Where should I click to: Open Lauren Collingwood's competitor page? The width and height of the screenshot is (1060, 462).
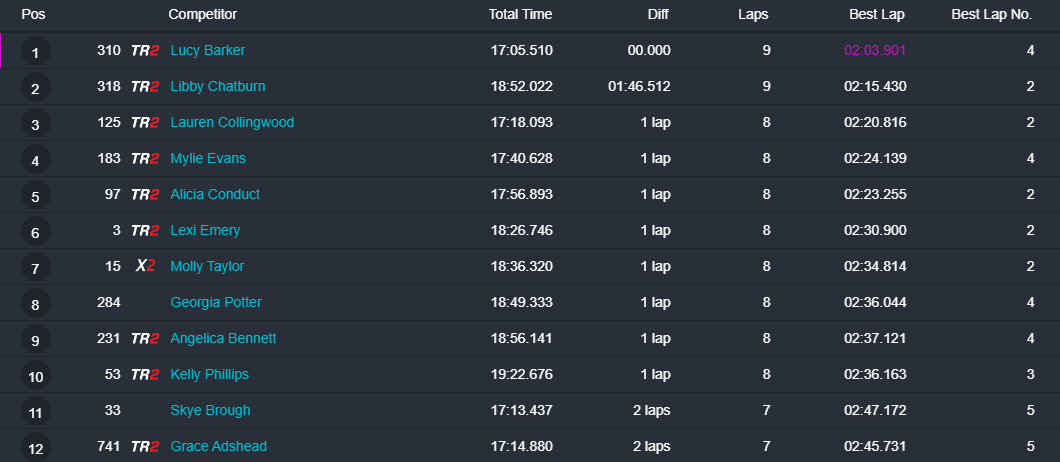[x=232, y=123]
